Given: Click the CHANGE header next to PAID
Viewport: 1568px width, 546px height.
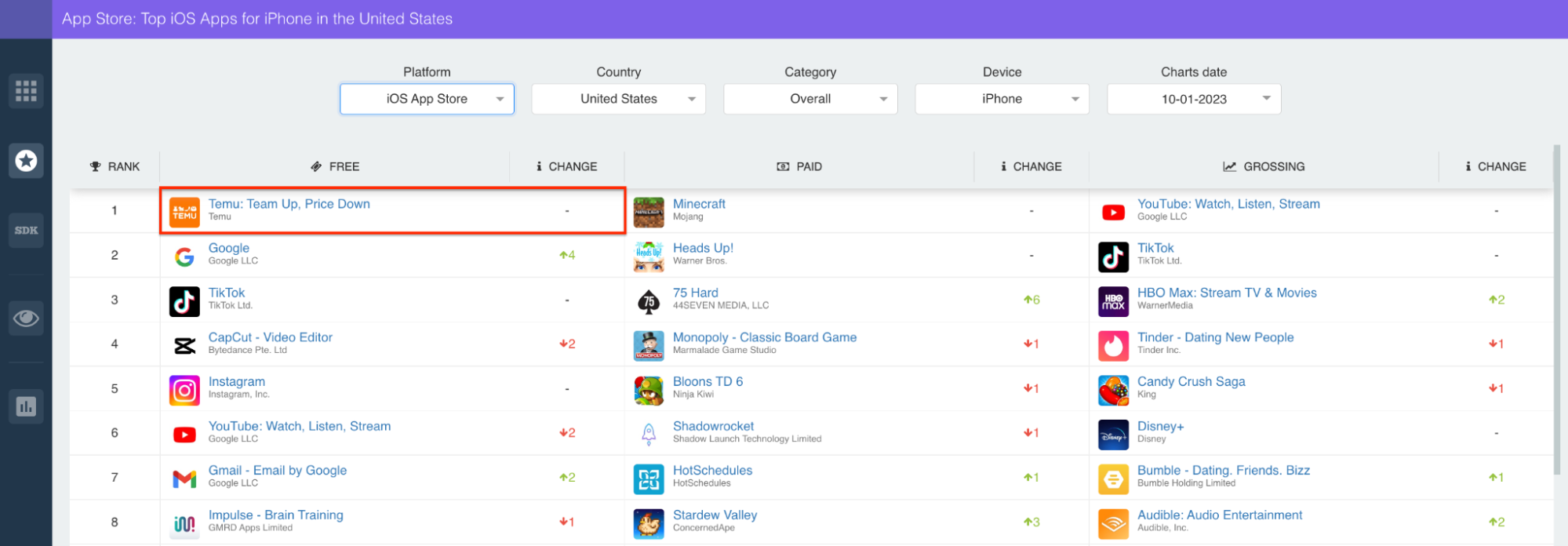Looking at the screenshot, I should 1031,166.
